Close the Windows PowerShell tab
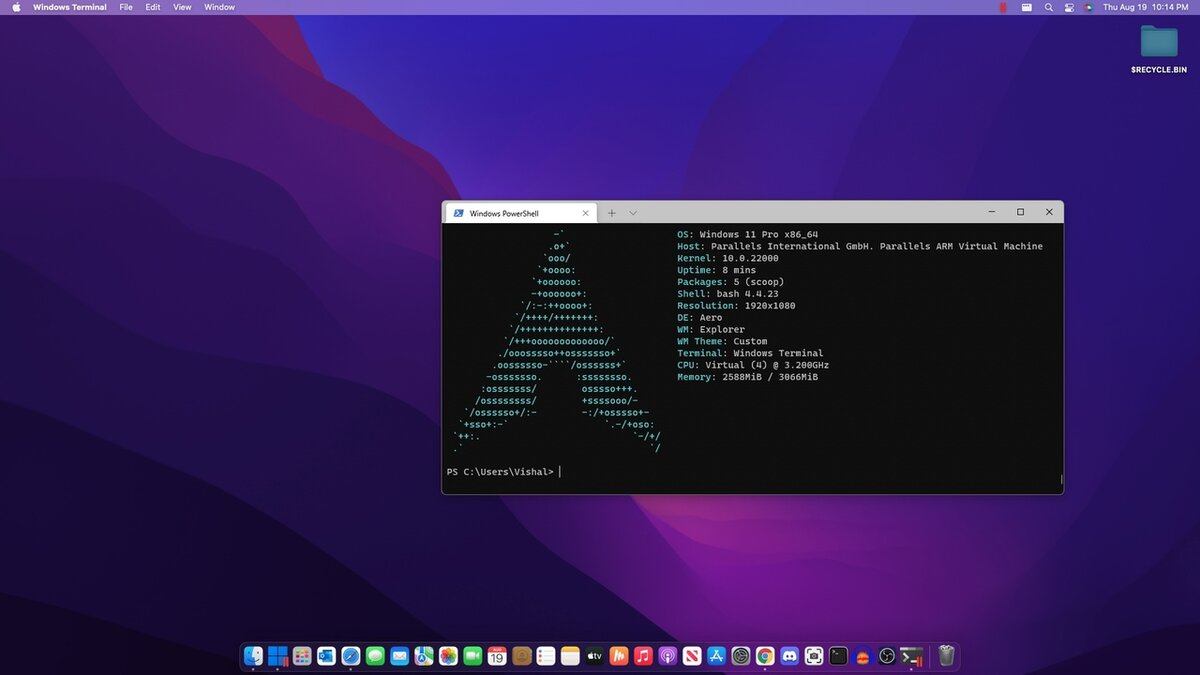Image resolution: width=1200 pixels, height=675 pixels. coord(586,213)
